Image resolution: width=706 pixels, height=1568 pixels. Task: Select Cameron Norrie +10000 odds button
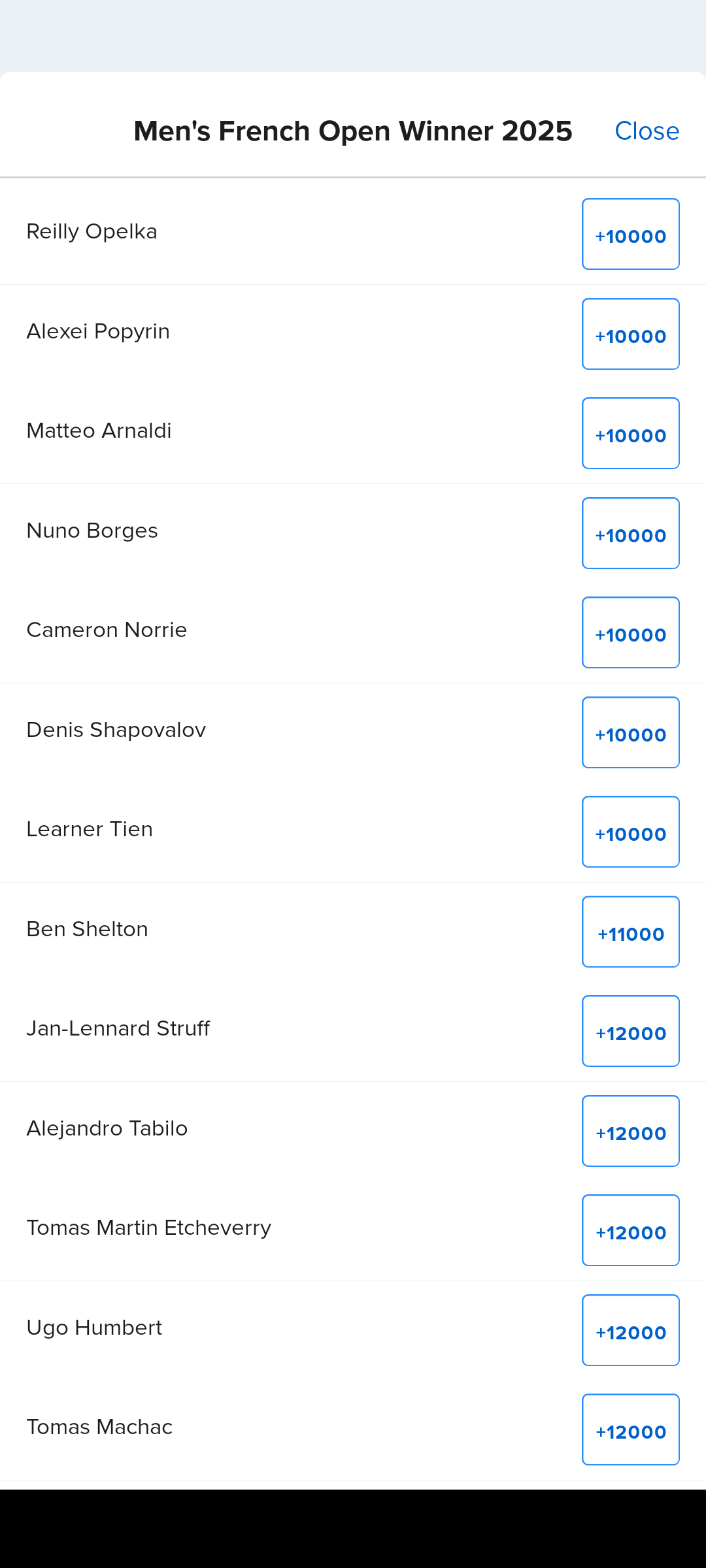pyautogui.click(x=630, y=633)
